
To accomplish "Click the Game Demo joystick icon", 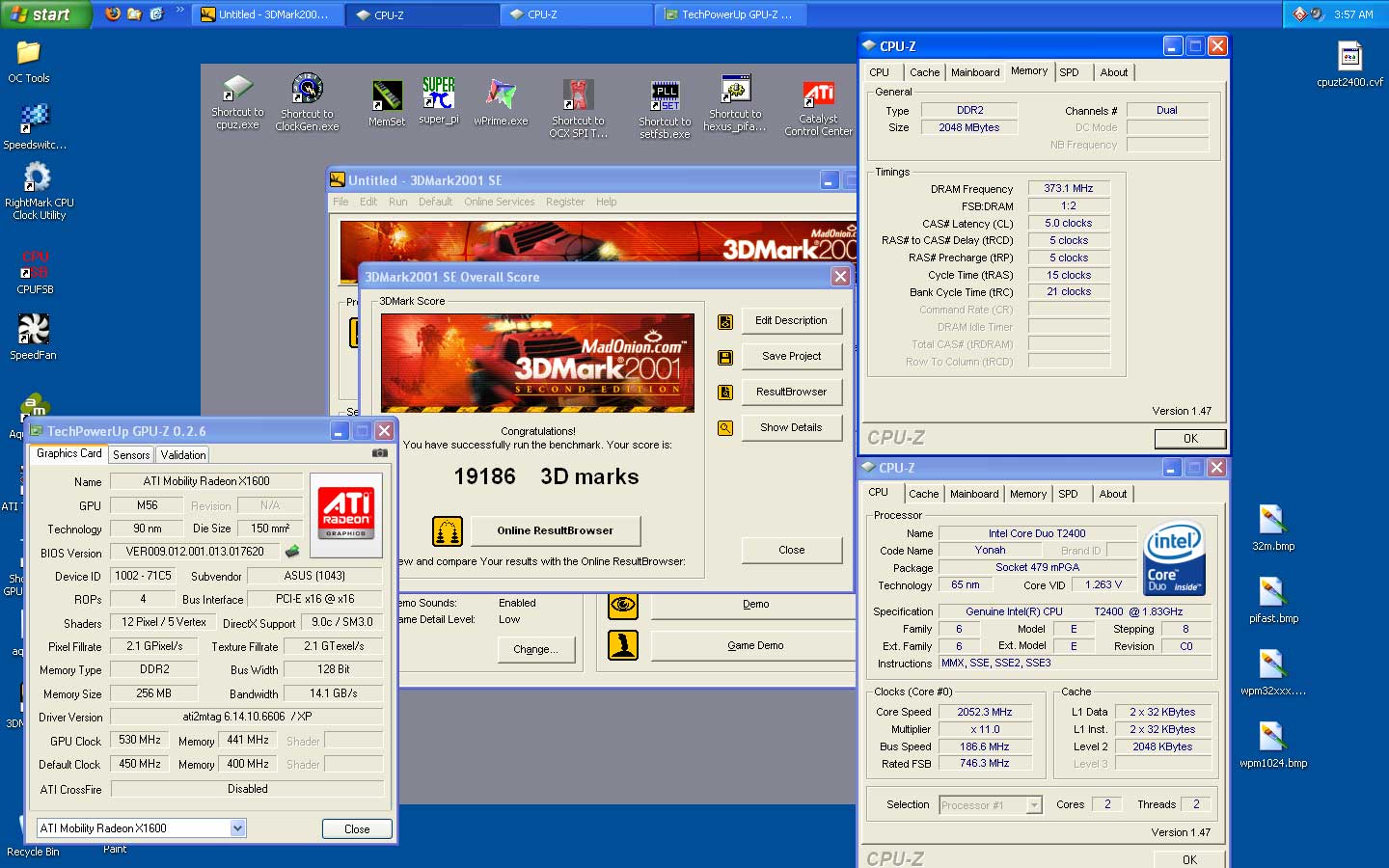I will coord(623,645).
